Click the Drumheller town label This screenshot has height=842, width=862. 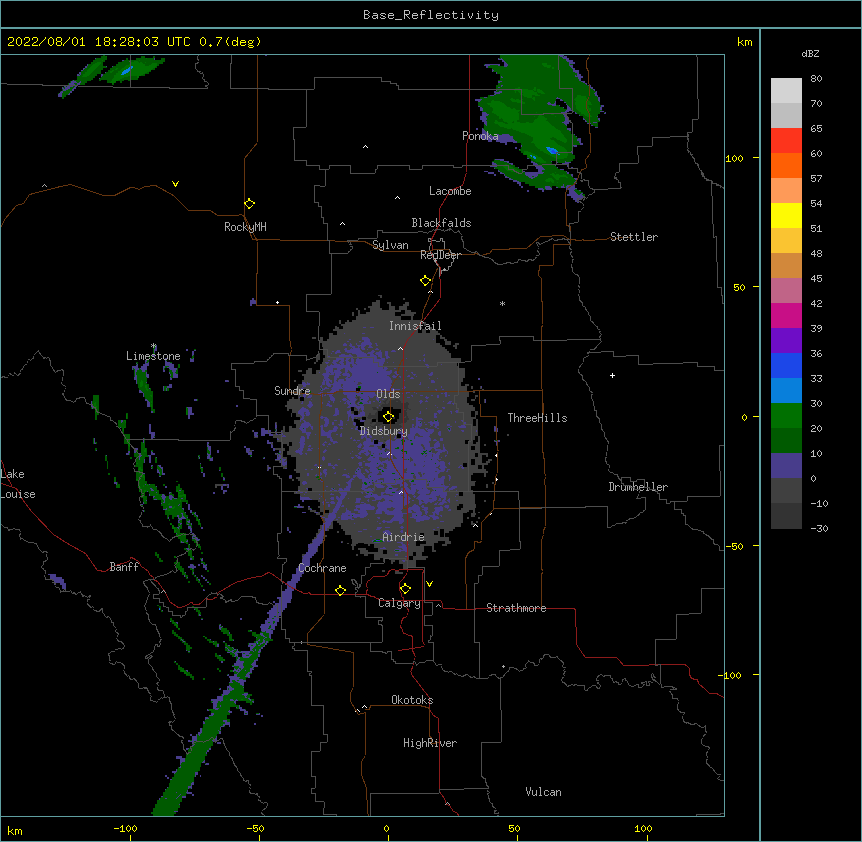tap(638, 487)
